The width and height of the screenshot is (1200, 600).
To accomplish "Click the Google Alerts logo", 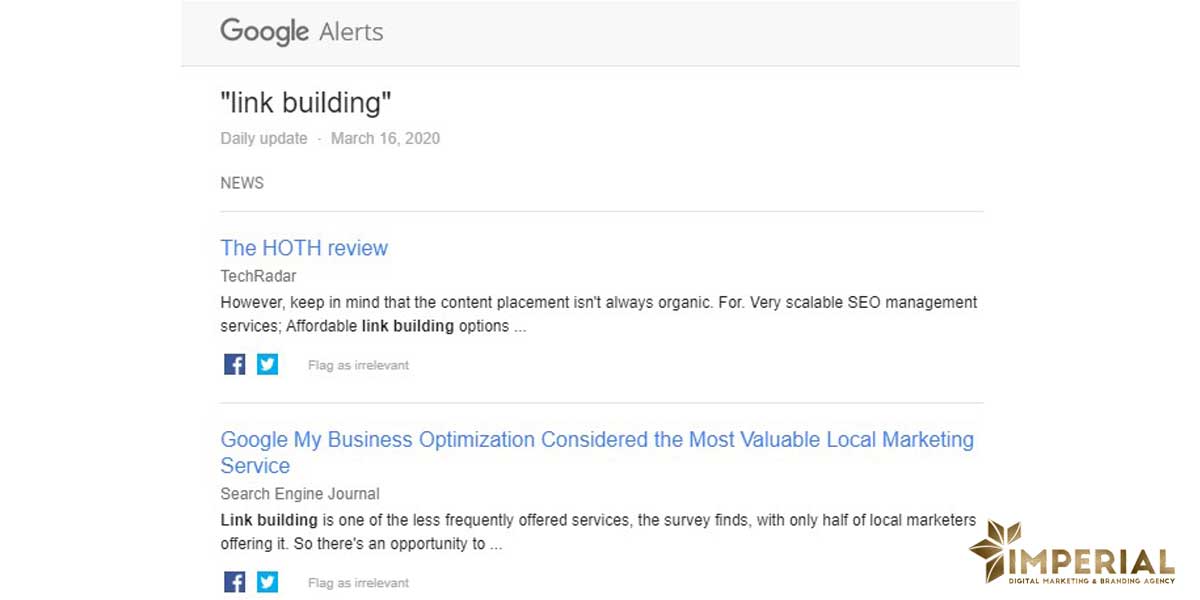I will point(301,32).
